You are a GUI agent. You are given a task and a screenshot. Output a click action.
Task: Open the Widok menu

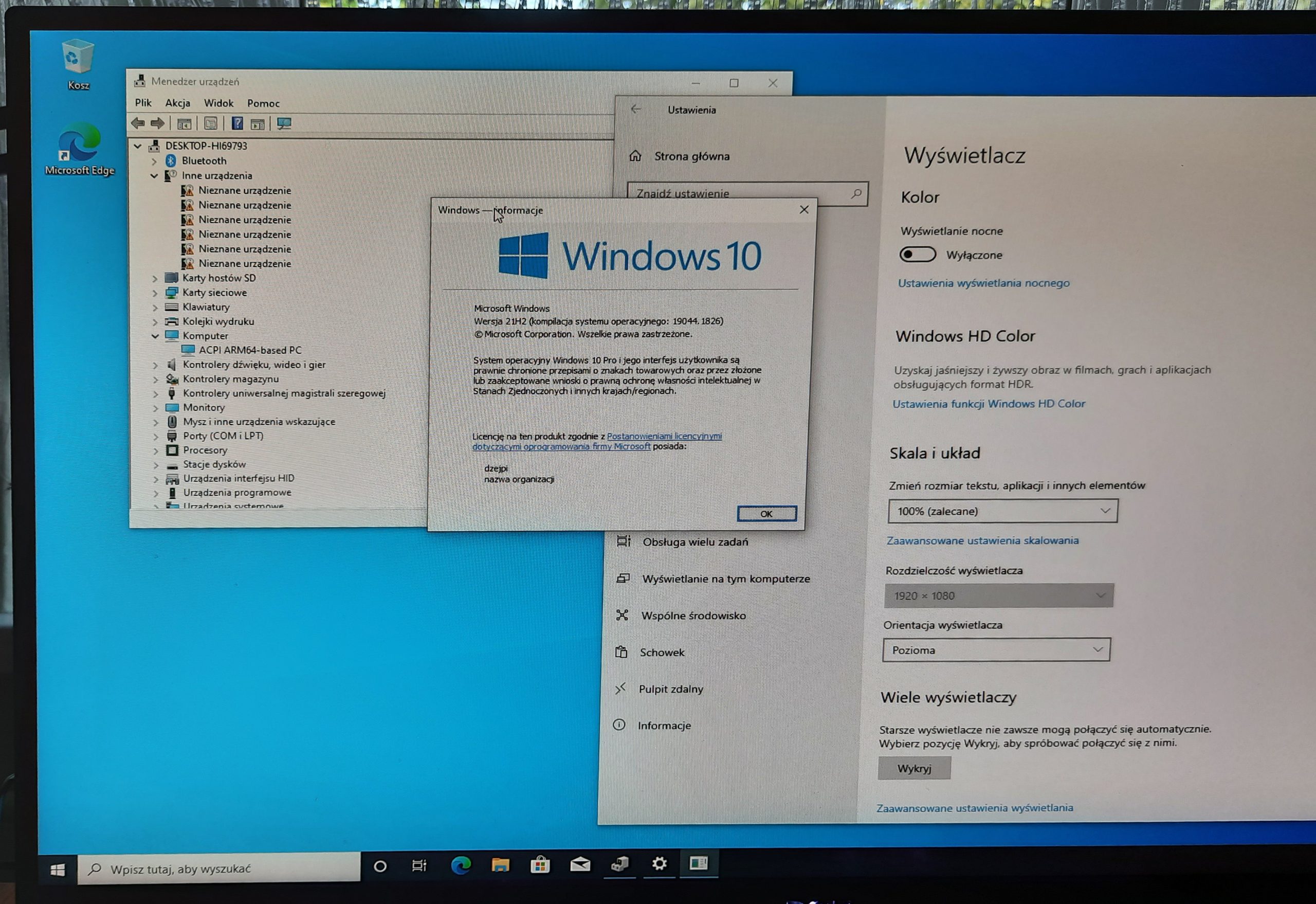(218, 103)
